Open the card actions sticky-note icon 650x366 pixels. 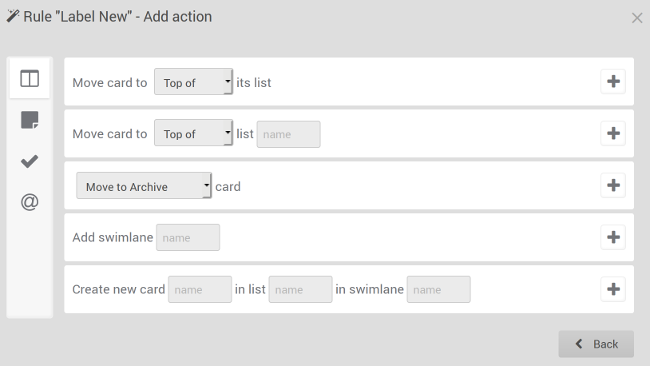coord(29,120)
